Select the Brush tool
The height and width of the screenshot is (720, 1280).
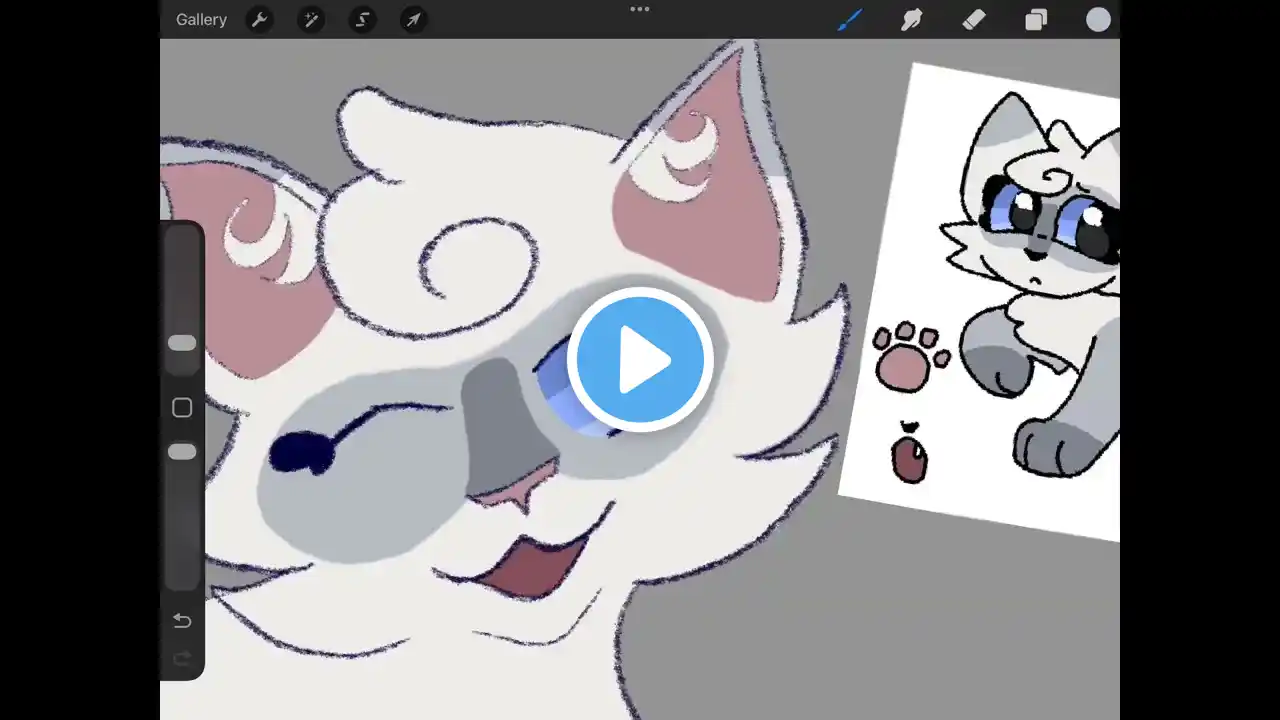(x=850, y=20)
